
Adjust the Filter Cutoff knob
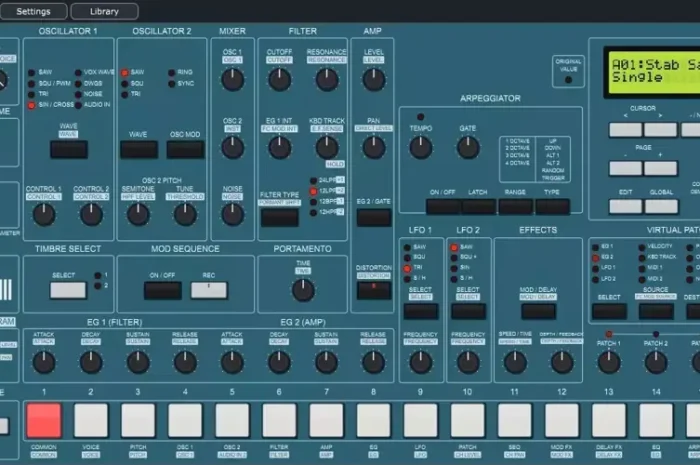[279, 80]
